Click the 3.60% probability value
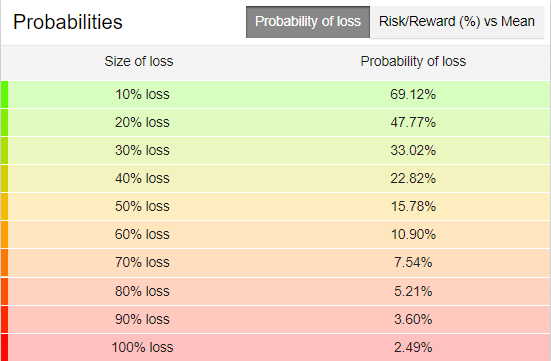 tap(413, 320)
